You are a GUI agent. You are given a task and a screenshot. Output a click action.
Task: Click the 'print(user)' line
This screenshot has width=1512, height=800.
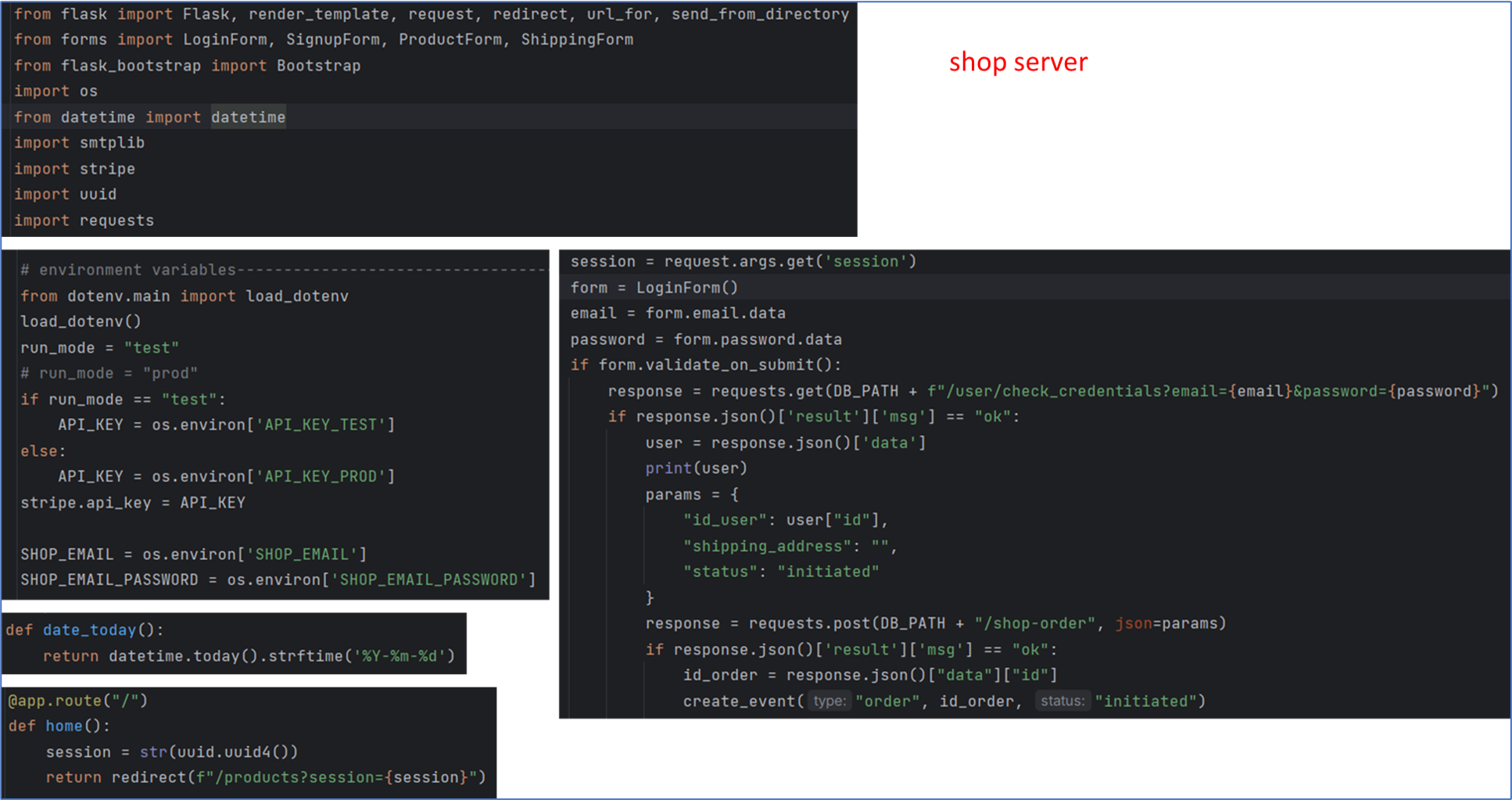click(x=696, y=468)
